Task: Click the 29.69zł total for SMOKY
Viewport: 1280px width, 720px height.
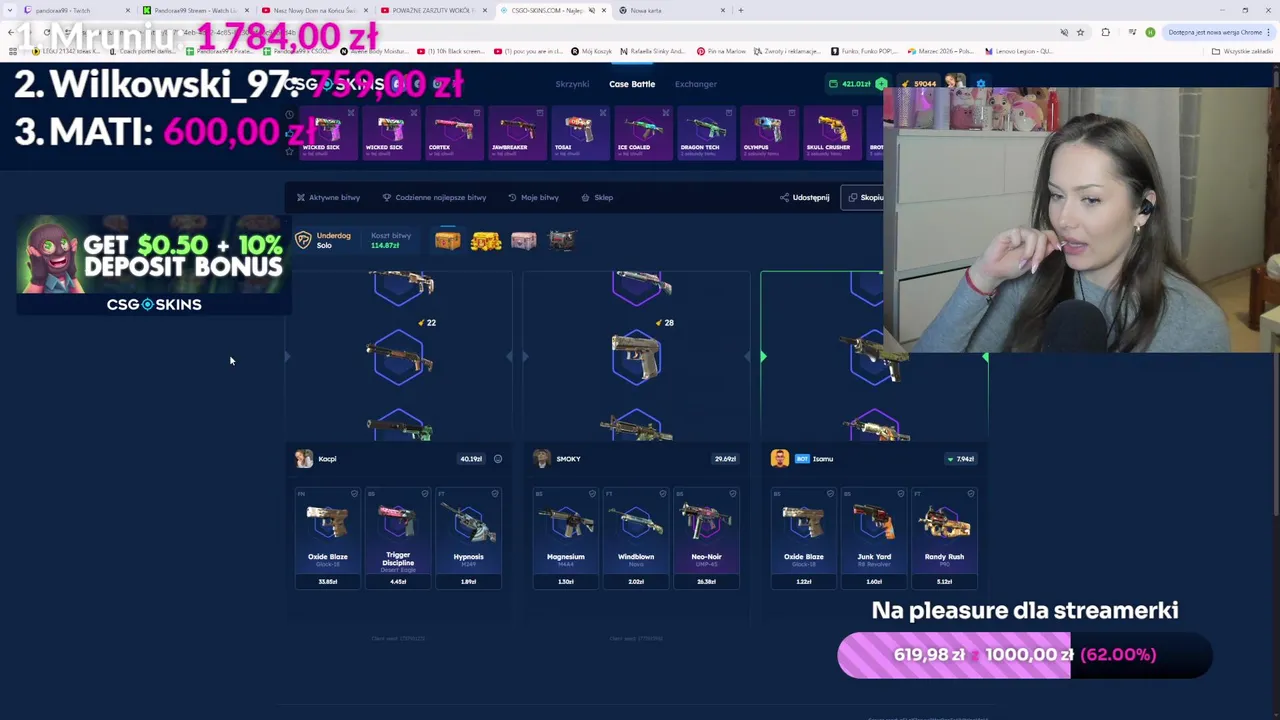Action: [x=725, y=459]
